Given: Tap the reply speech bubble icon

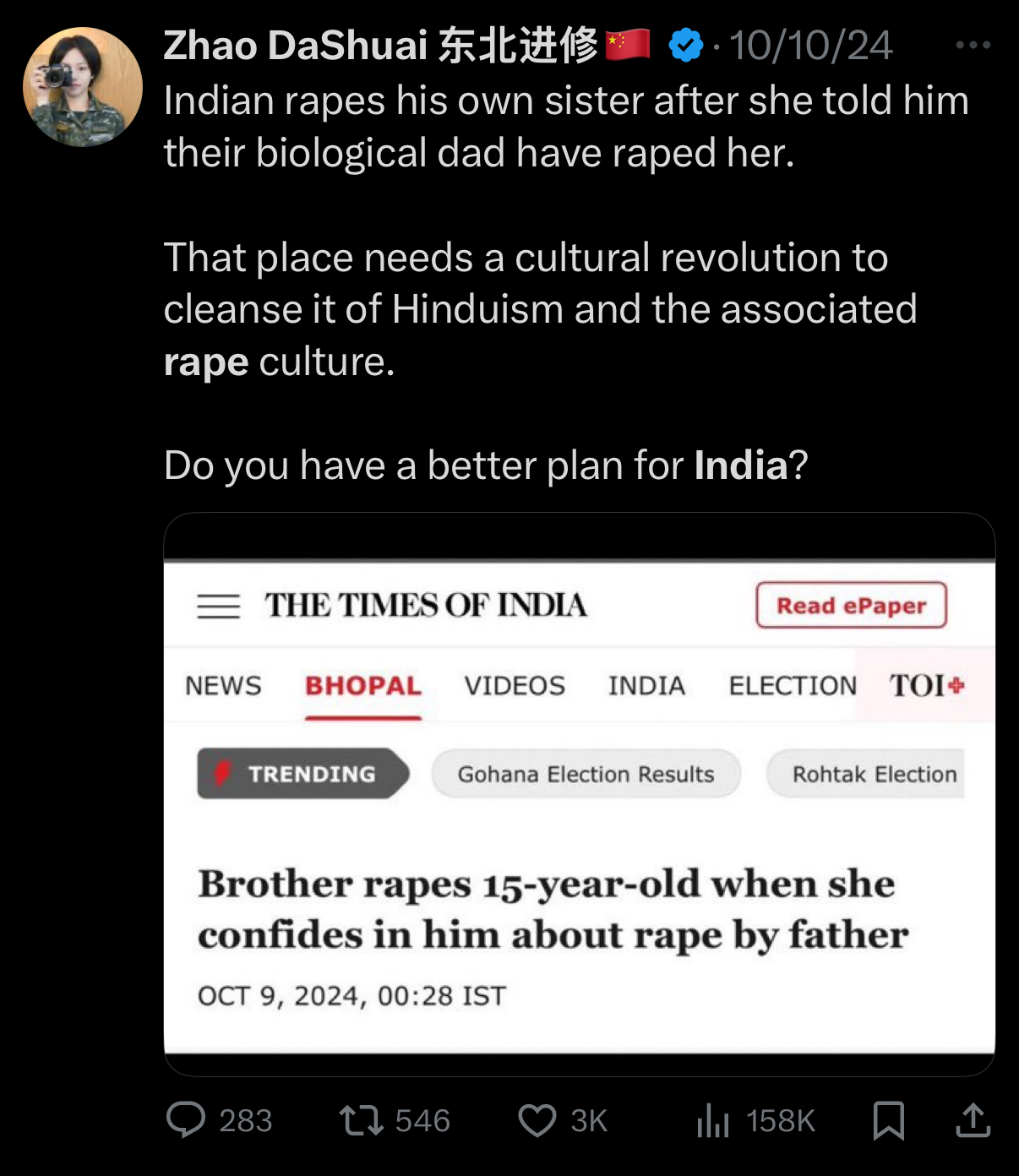Looking at the screenshot, I should 186,1120.
